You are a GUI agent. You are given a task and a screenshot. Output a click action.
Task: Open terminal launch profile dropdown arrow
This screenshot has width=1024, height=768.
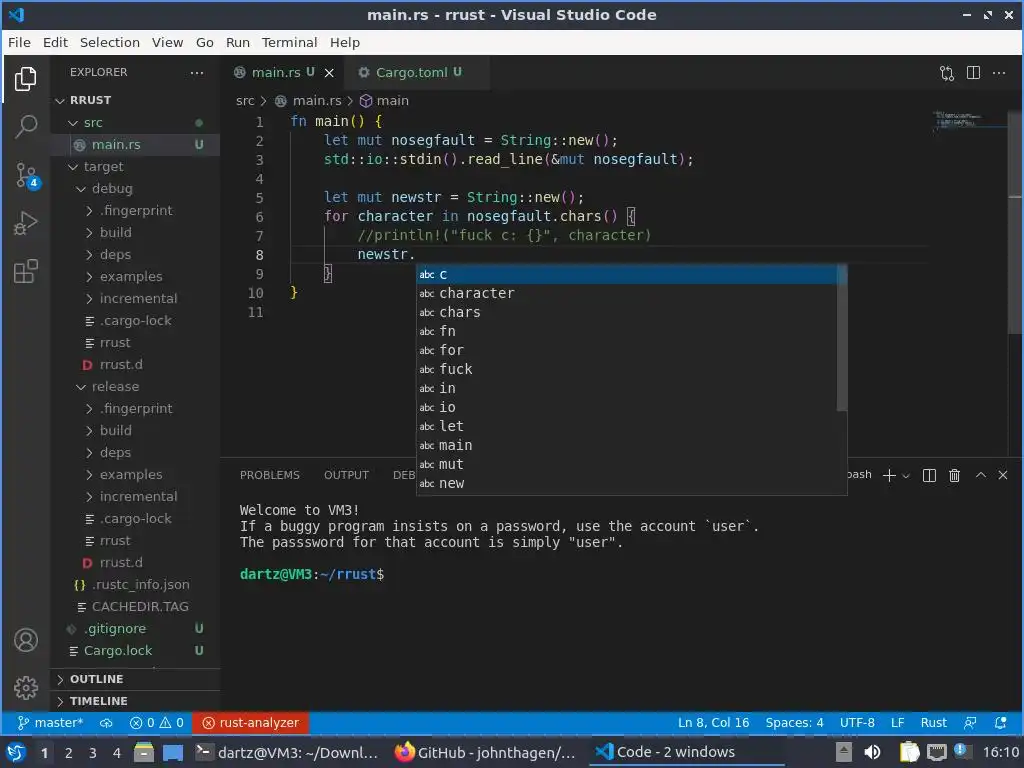(x=906, y=476)
